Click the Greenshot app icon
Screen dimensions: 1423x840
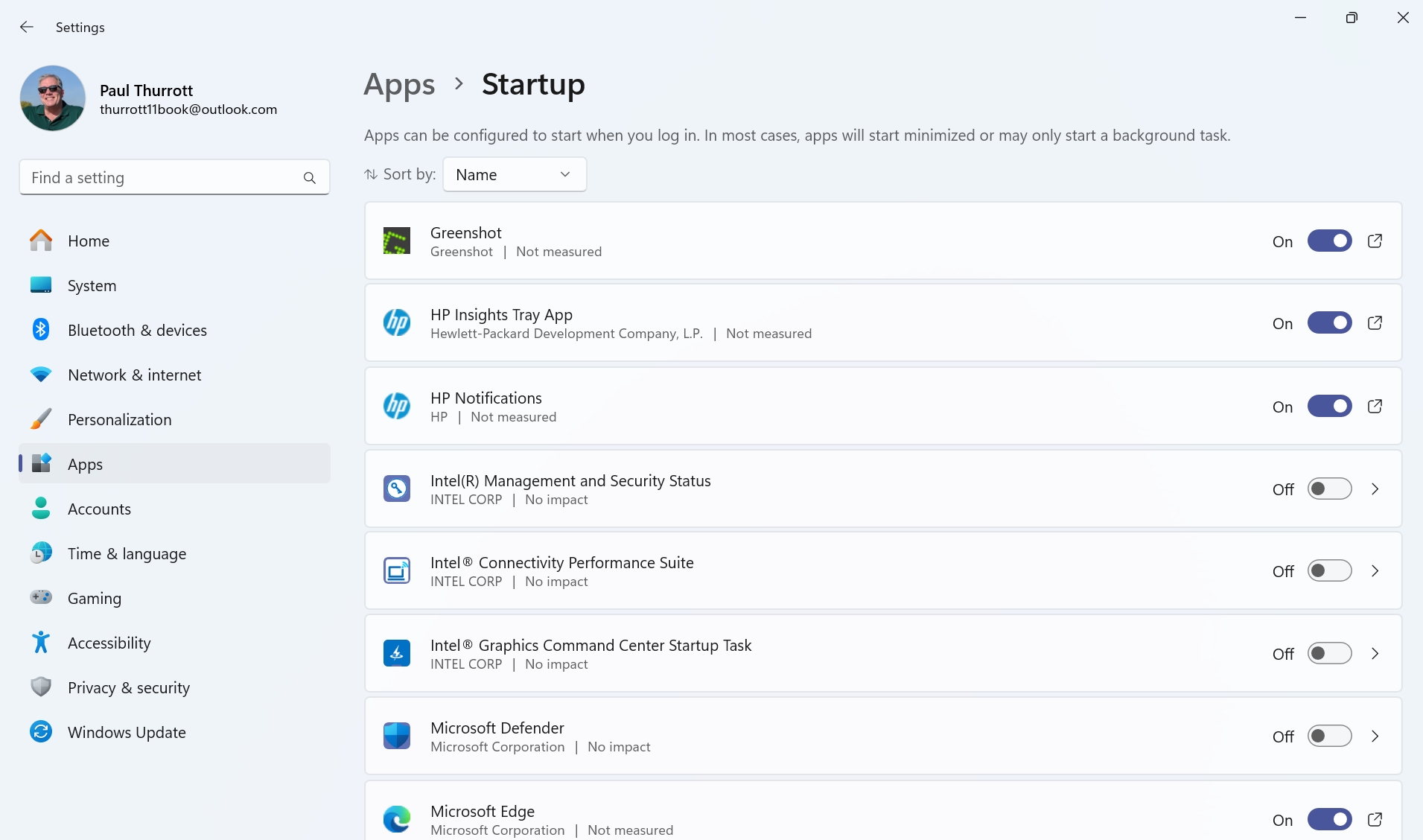pyautogui.click(x=397, y=241)
